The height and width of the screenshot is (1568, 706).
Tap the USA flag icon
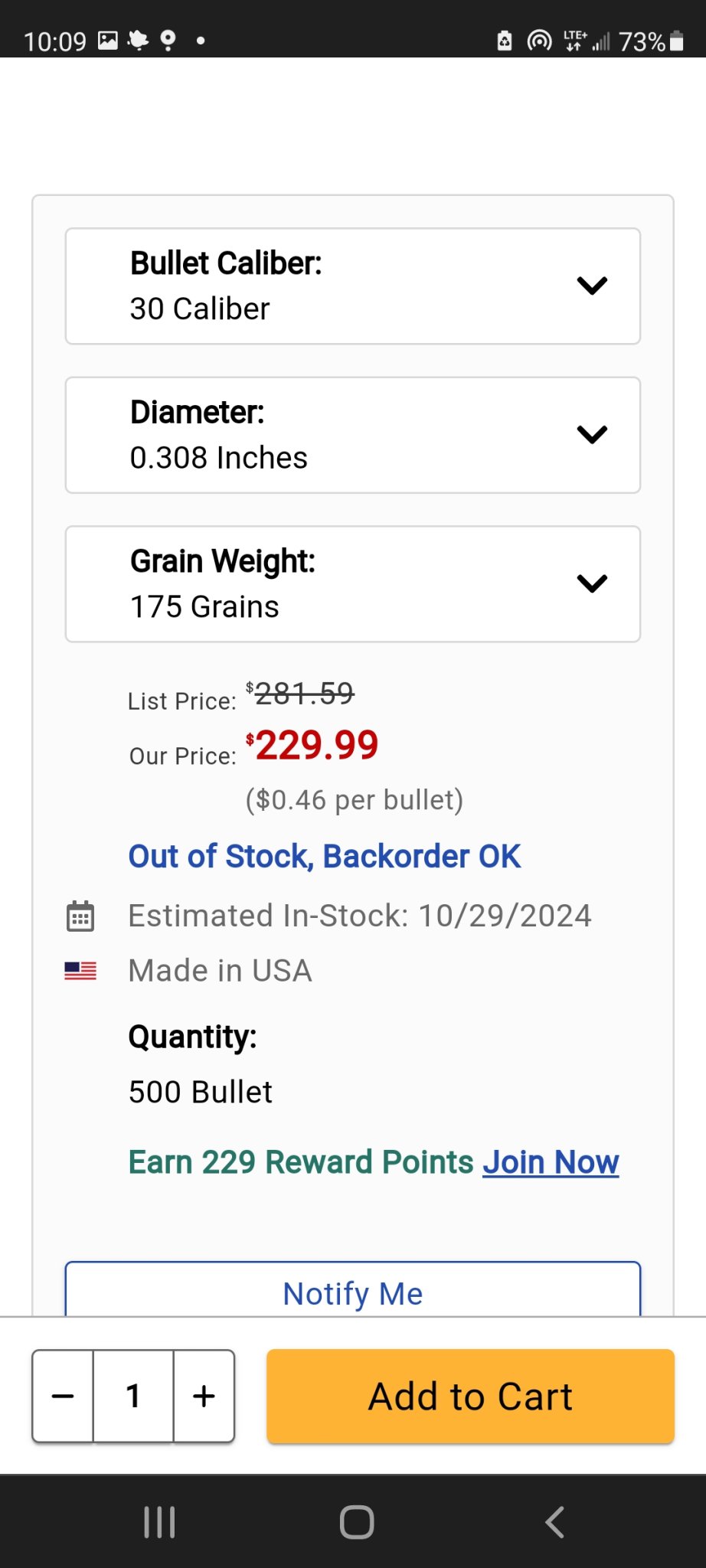click(x=80, y=971)
